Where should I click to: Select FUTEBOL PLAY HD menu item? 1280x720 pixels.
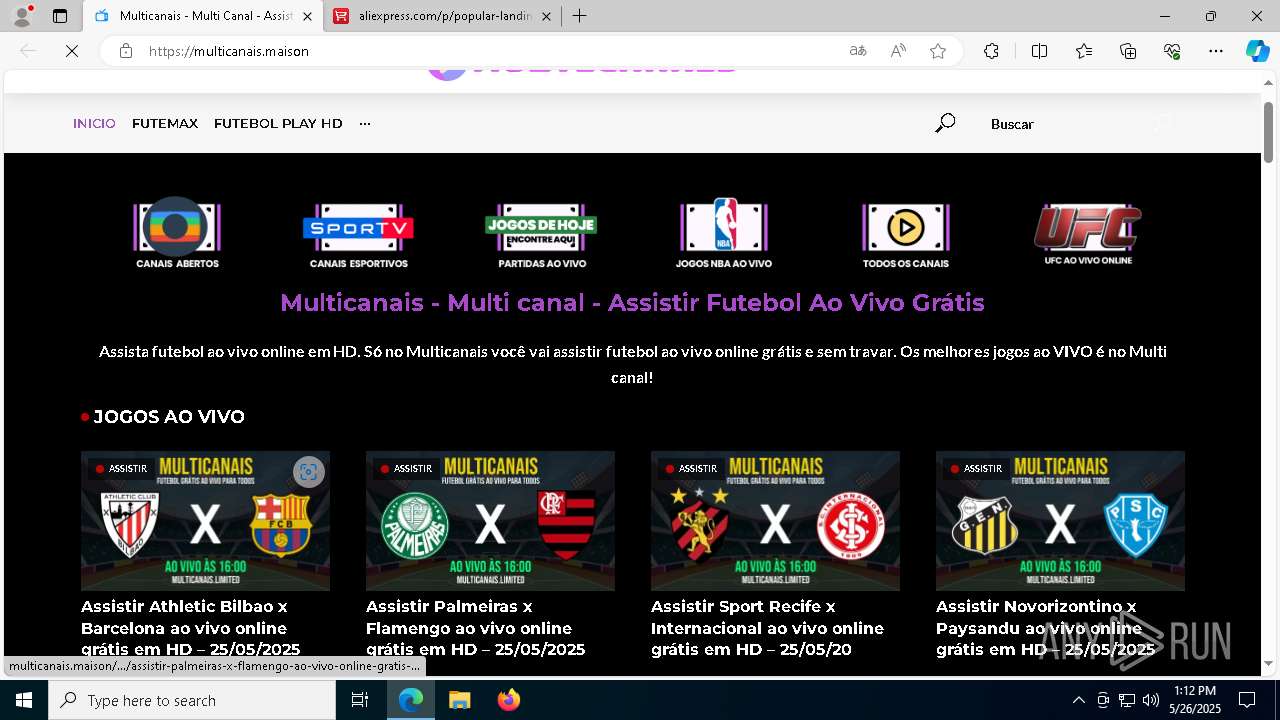[278, 124]
